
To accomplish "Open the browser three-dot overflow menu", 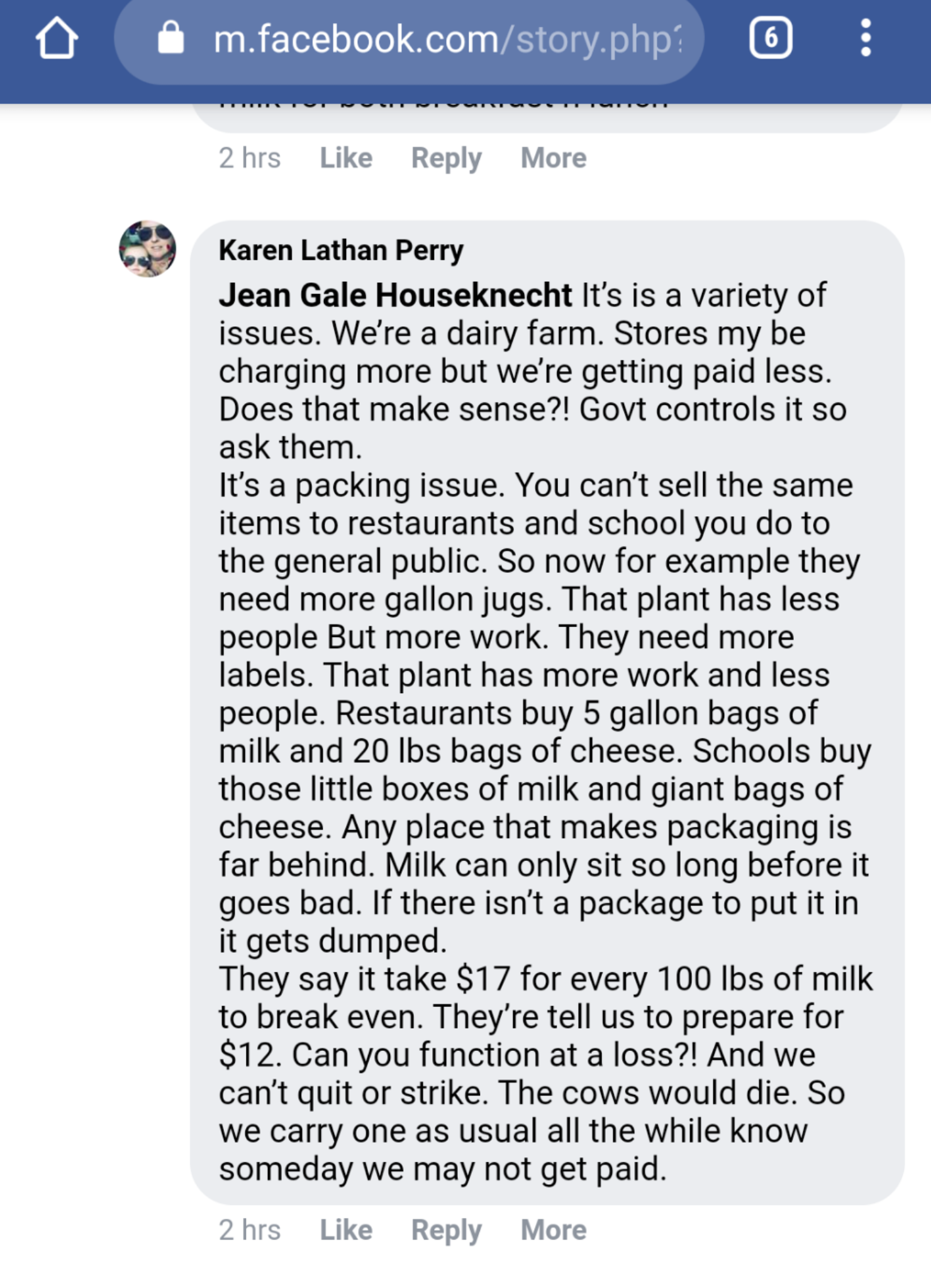I will 866,38.
